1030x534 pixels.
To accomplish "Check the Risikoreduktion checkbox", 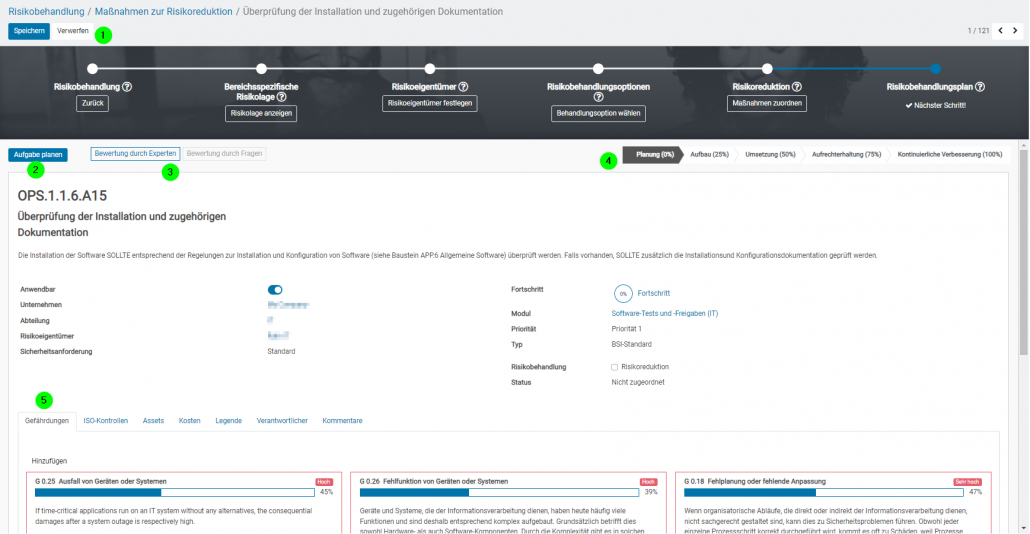I will [615, 367].
